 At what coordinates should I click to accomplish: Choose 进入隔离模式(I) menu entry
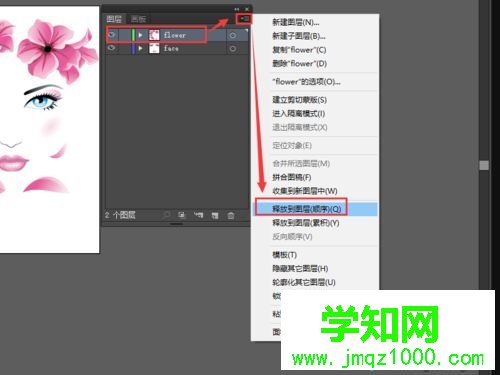[x=298, y=114]
